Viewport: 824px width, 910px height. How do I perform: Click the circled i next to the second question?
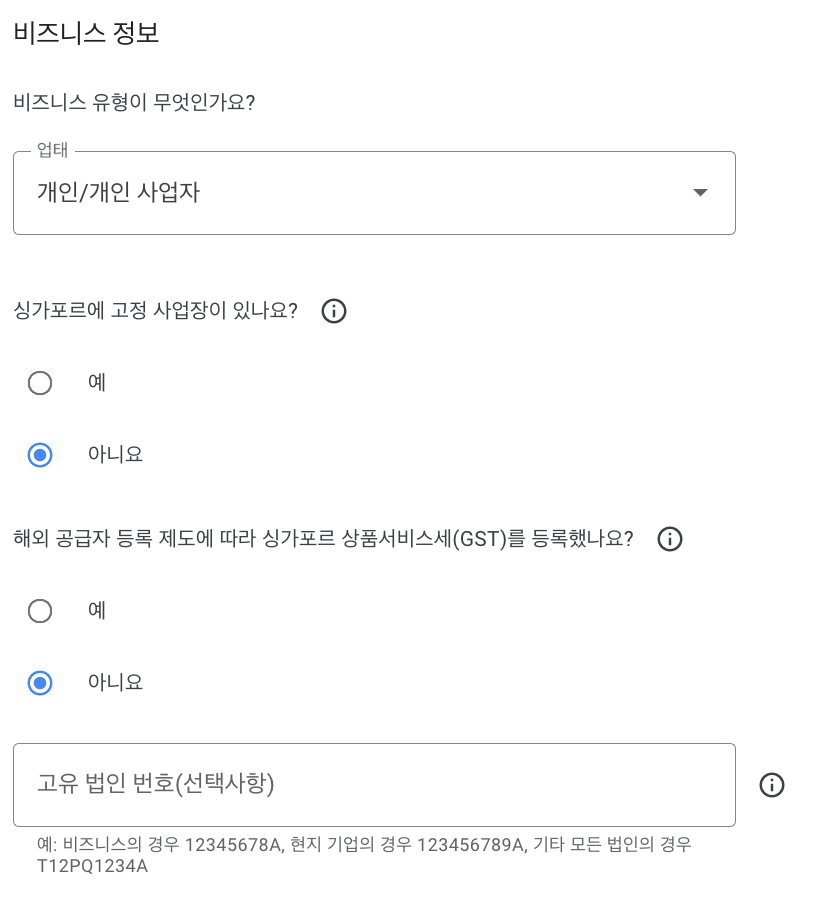point(670,540)
